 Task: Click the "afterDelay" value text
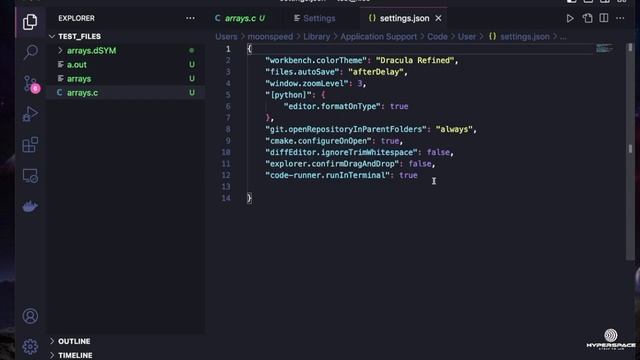coord(376,71)
